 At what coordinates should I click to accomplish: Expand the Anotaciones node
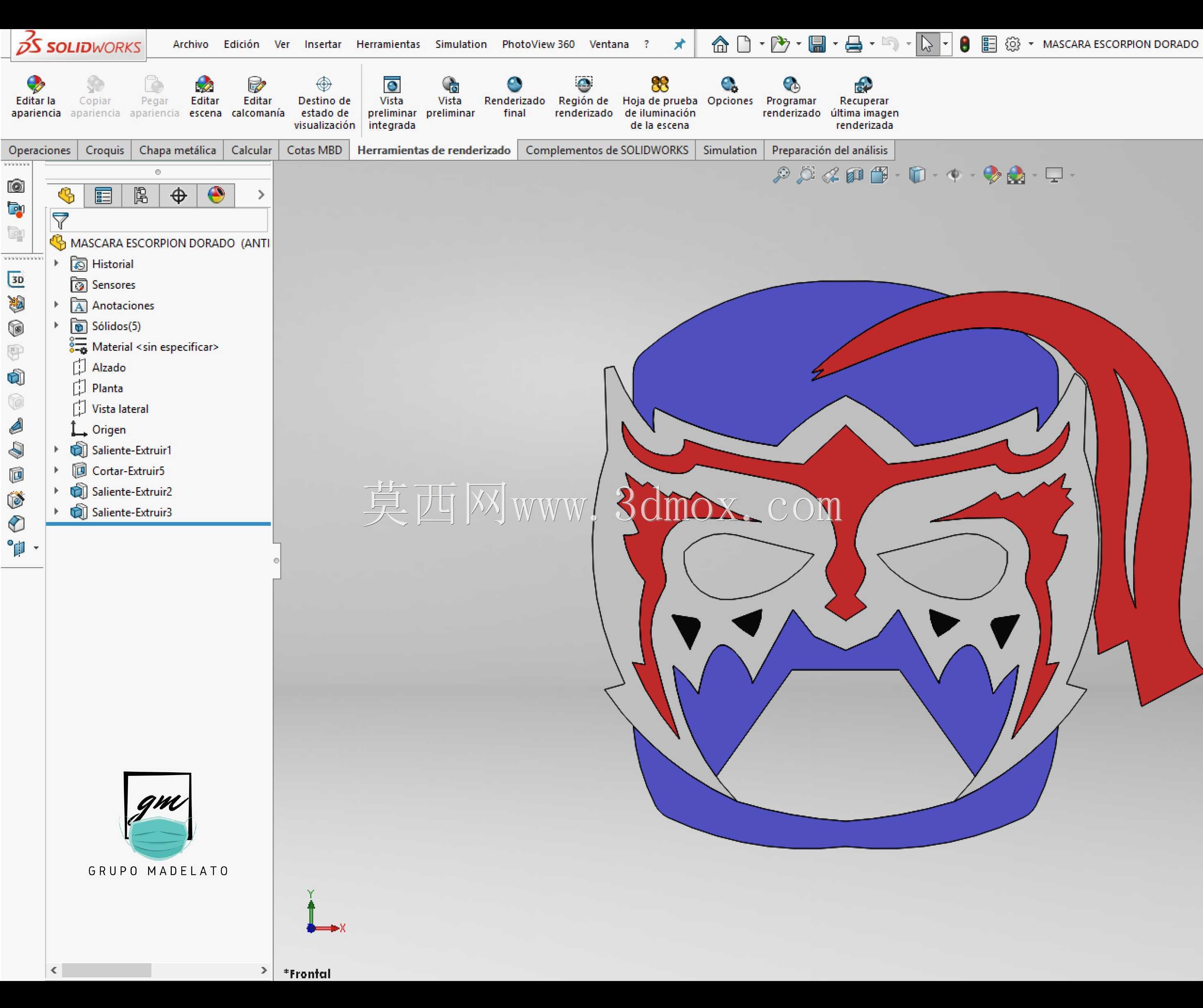click(56, 305)
